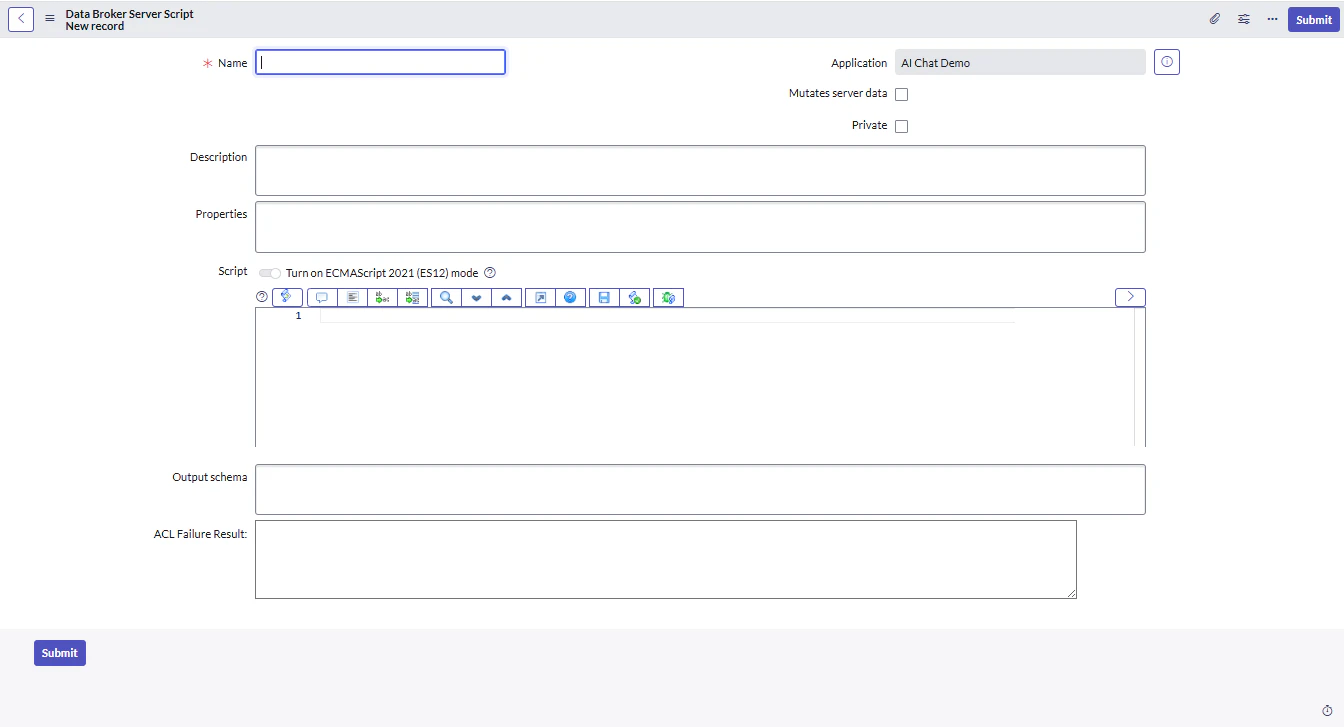The image size is (1344, 727).
Task: Focus the Name input field
Action: pos(380,62)
